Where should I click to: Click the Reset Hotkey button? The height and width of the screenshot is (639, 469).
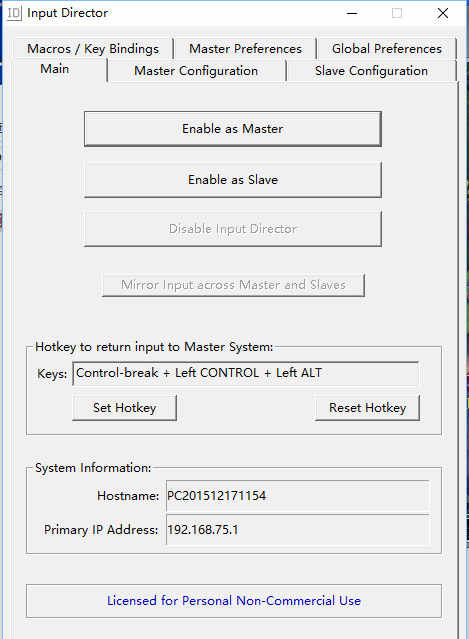(x=368, y=408)
